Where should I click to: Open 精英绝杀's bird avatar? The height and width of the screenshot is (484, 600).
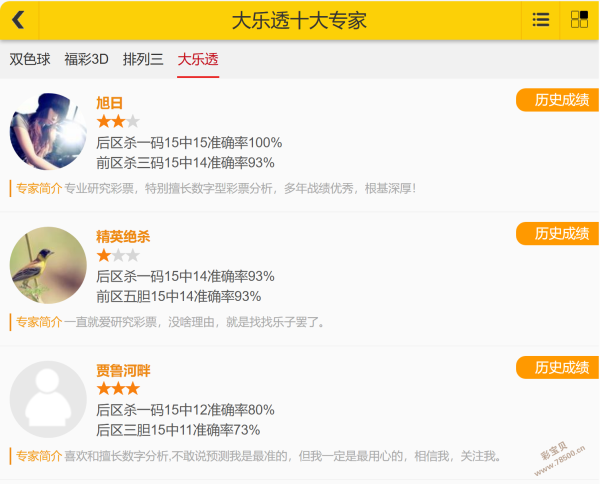coord(48,265)
